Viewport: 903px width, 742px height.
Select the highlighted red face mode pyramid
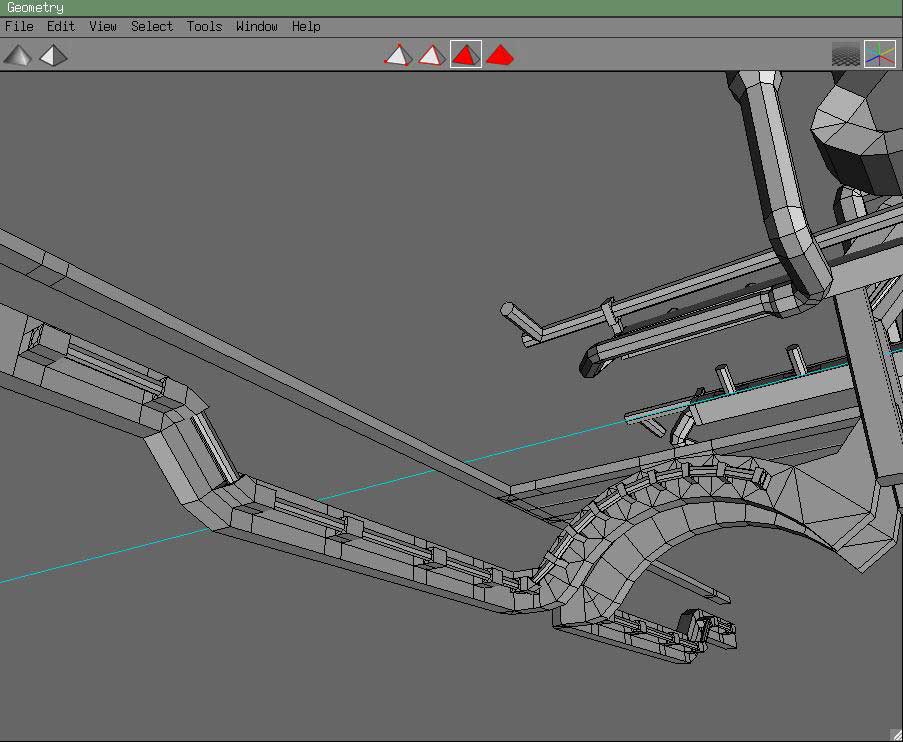(x=465, y=55)
